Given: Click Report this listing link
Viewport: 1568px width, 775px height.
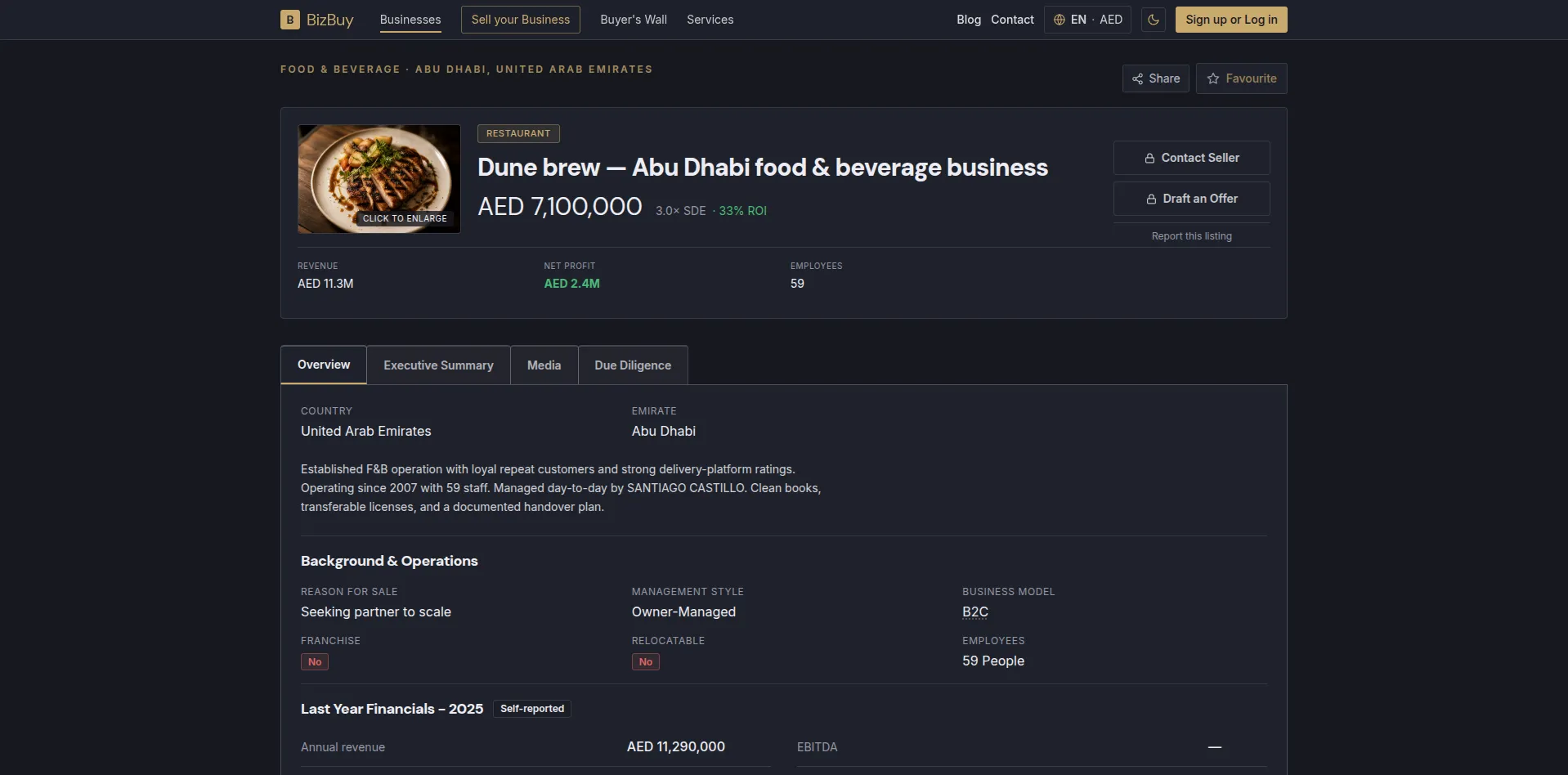Looking at the screenshot, I should [1192, 236].
